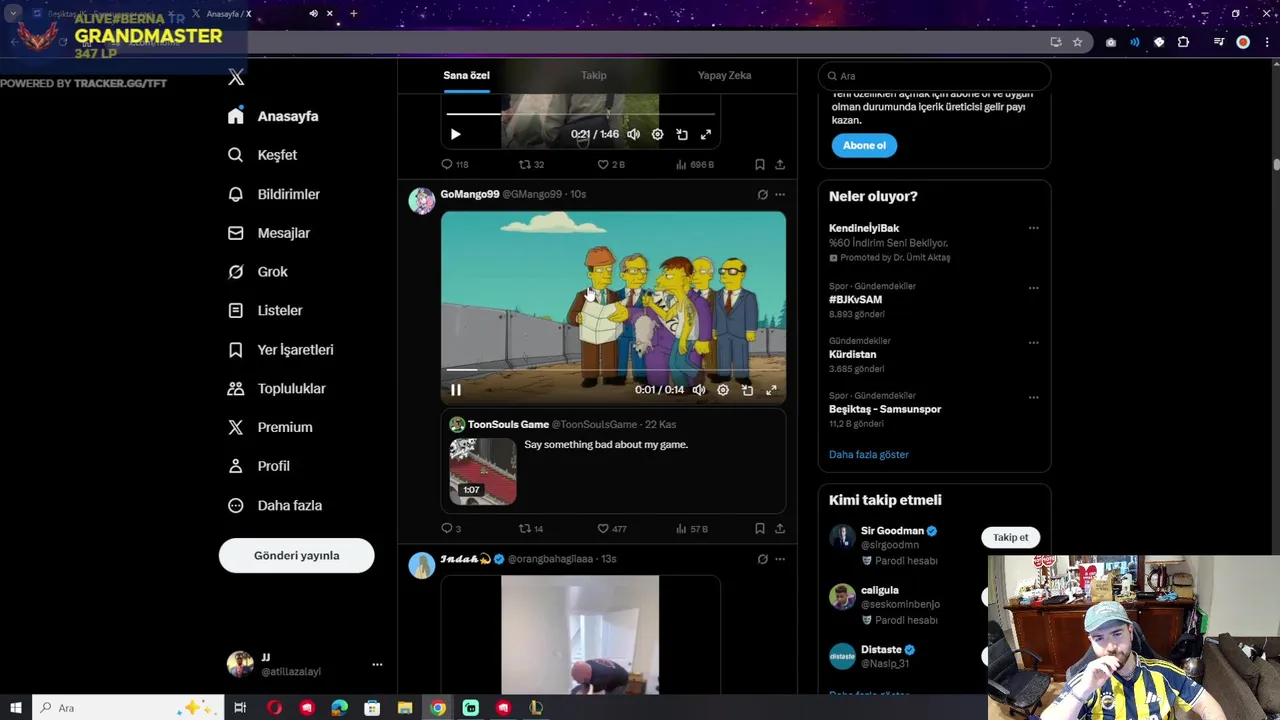The image size is (1280, 720).
Task: Bookmark the GoMango99 post
Action: 760,528
